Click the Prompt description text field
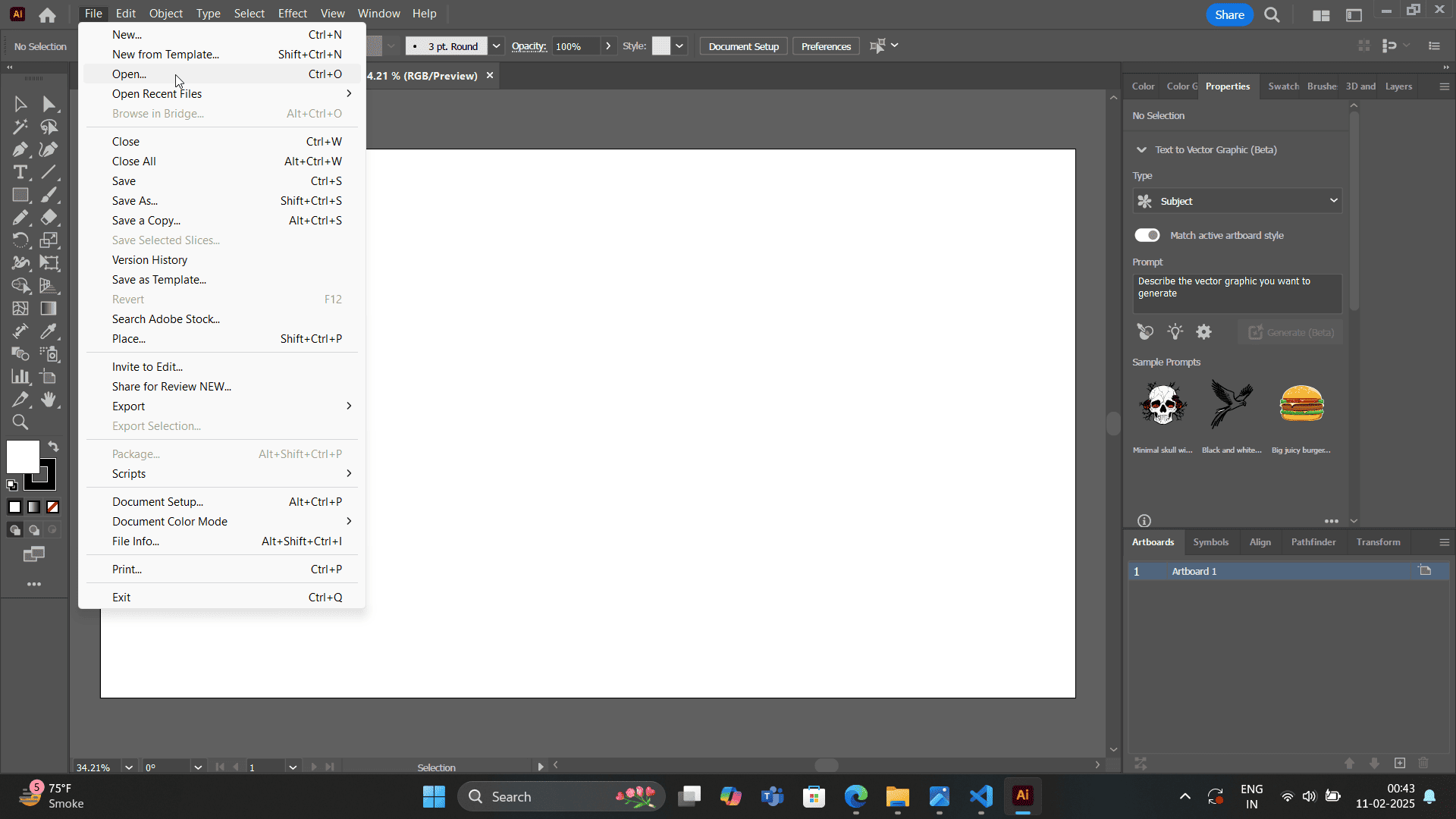The image size is (1456, 819). coord(1238,293)
